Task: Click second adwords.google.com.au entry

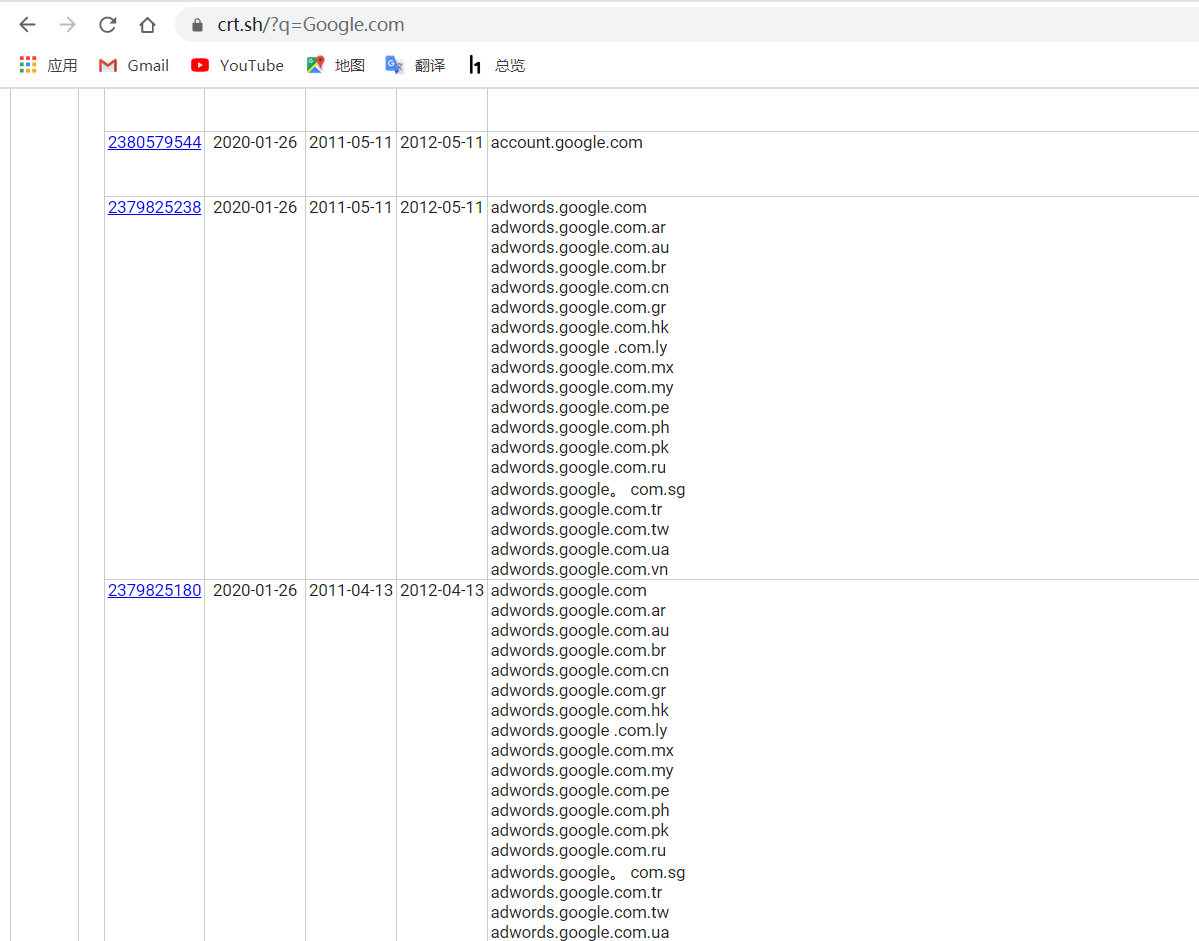Action: [x=580, y=631]
